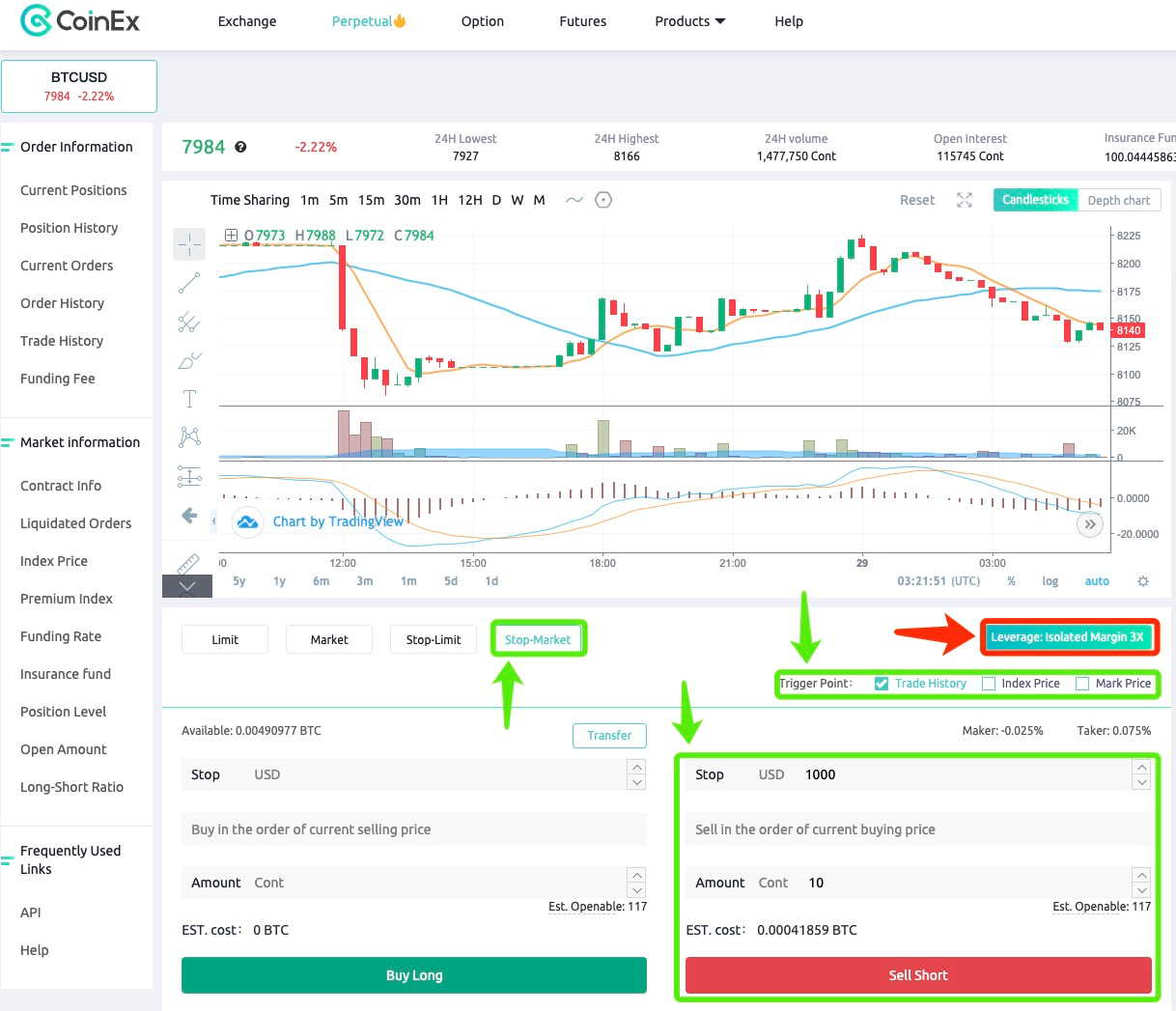The image size is (1176, 1011).
Task: Click the CoinEx logo
Action: click(x=80, y=20)
